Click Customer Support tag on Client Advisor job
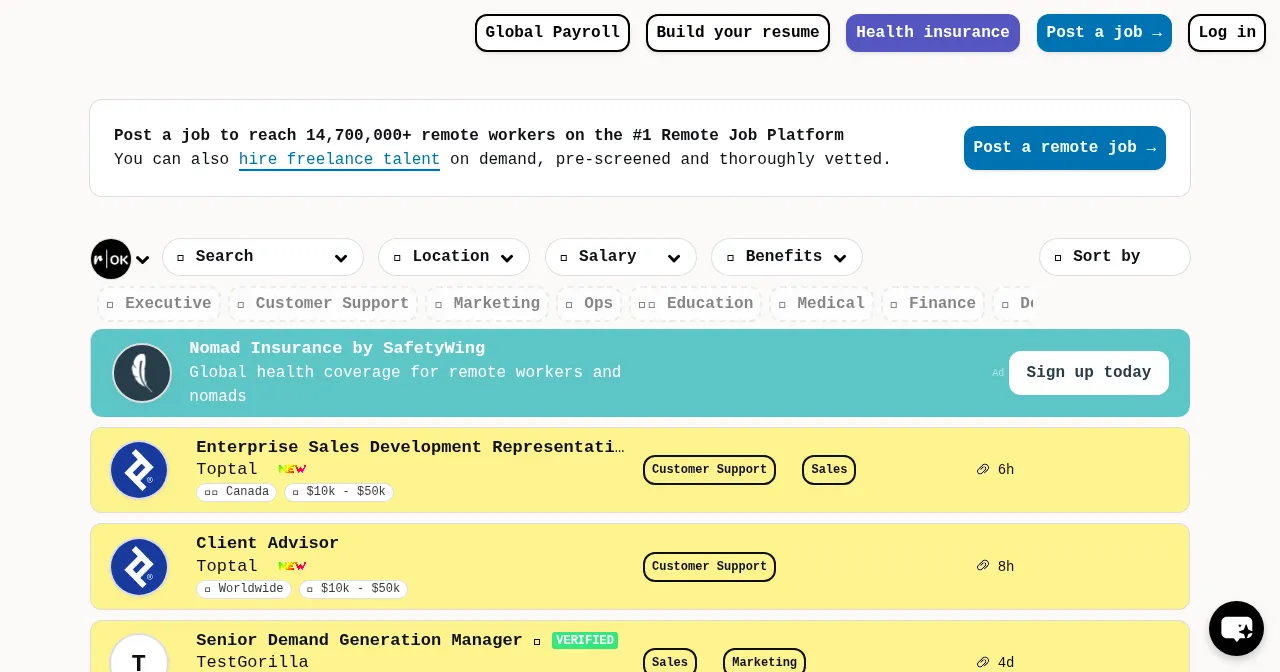The width and height of the screenshot is (1280, 672). tap(709, 567)
